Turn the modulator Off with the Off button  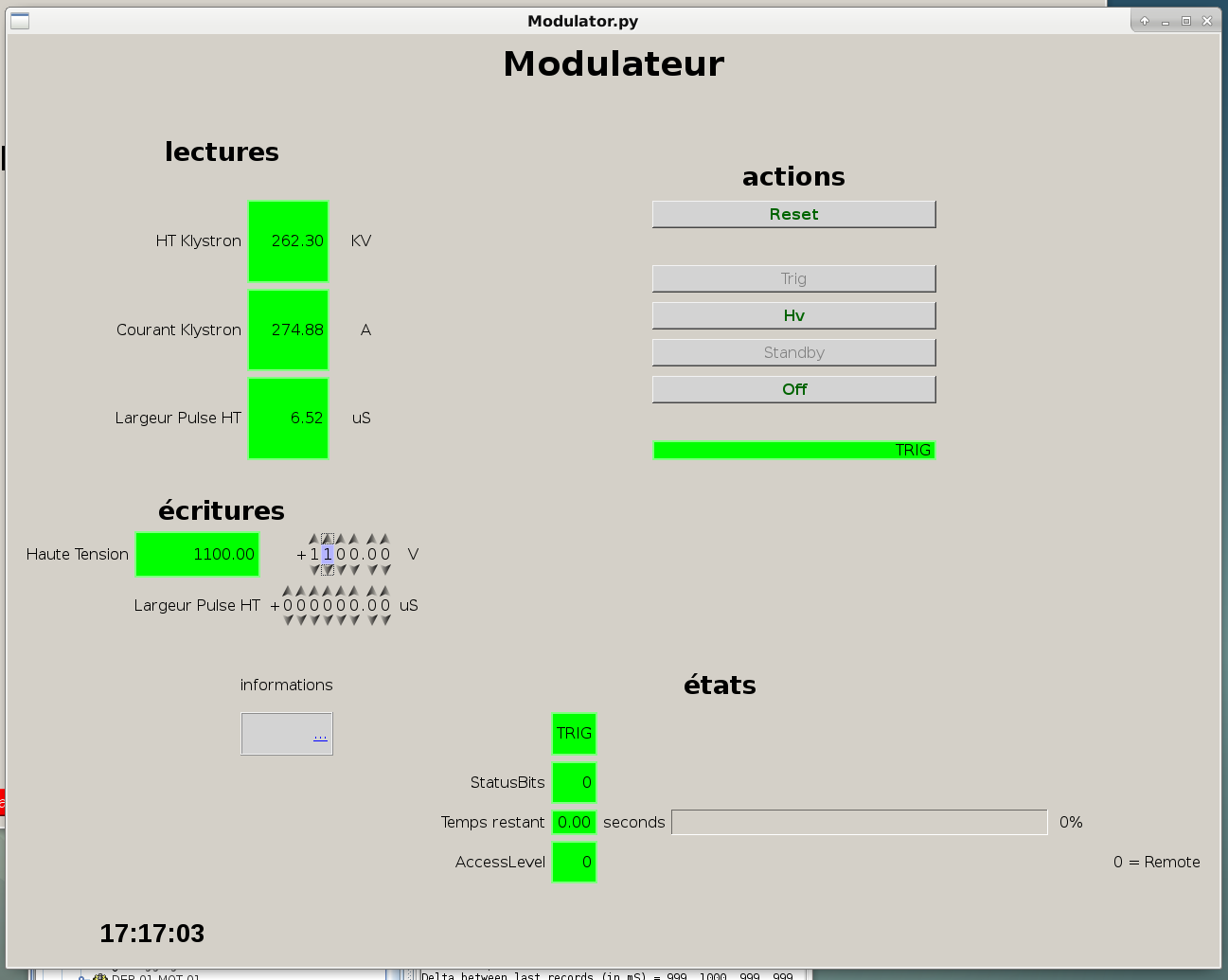tap(793, 389)
